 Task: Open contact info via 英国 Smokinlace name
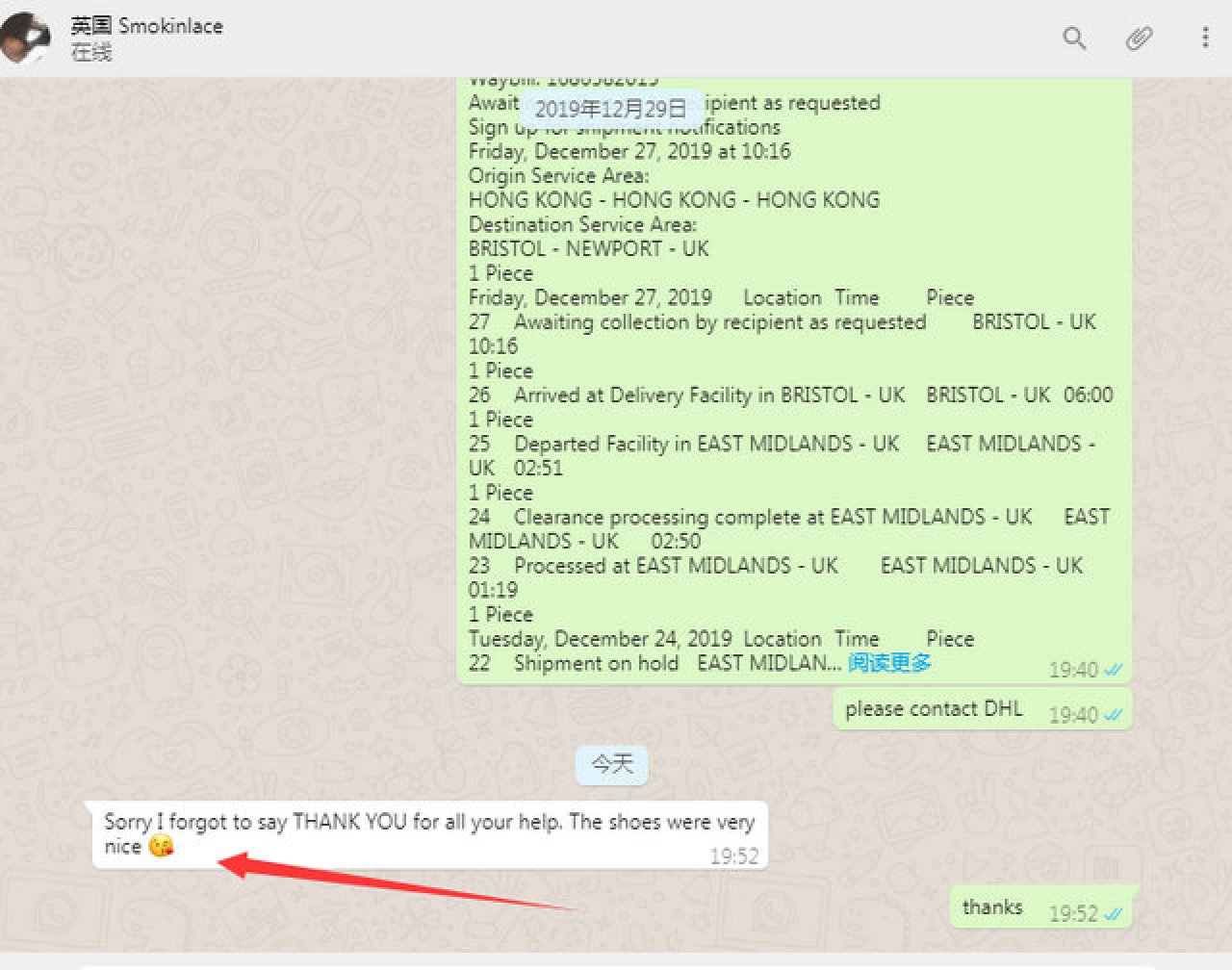click(x=146, y=26)
